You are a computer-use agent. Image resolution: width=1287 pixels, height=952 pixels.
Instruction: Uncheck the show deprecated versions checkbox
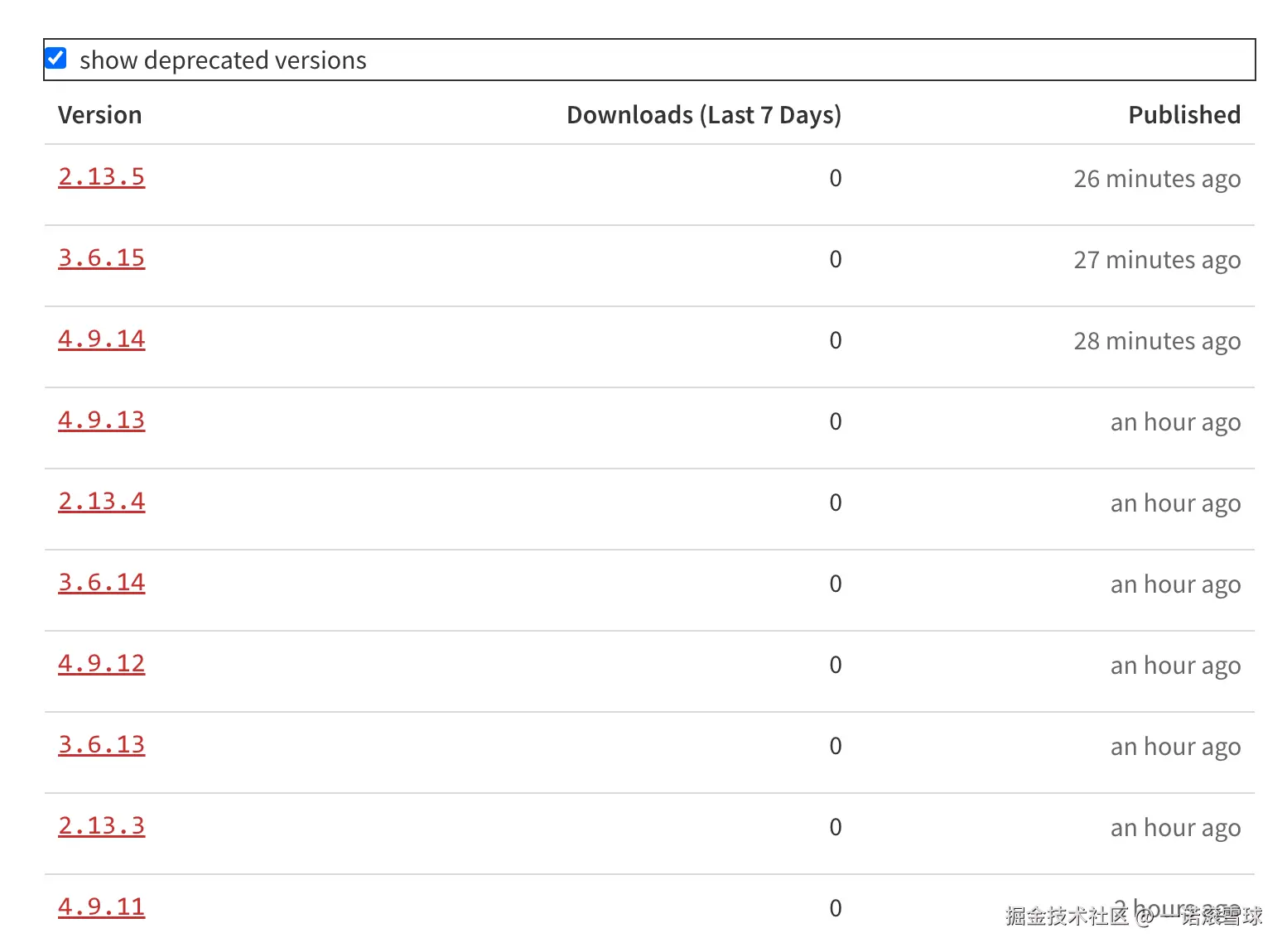tap(56, 59)
